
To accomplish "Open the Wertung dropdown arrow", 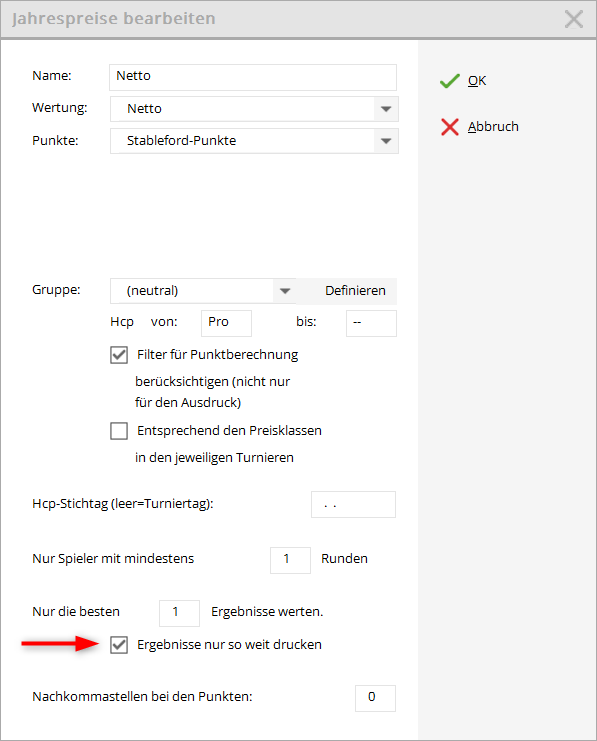I will click(x=386, y=109).
